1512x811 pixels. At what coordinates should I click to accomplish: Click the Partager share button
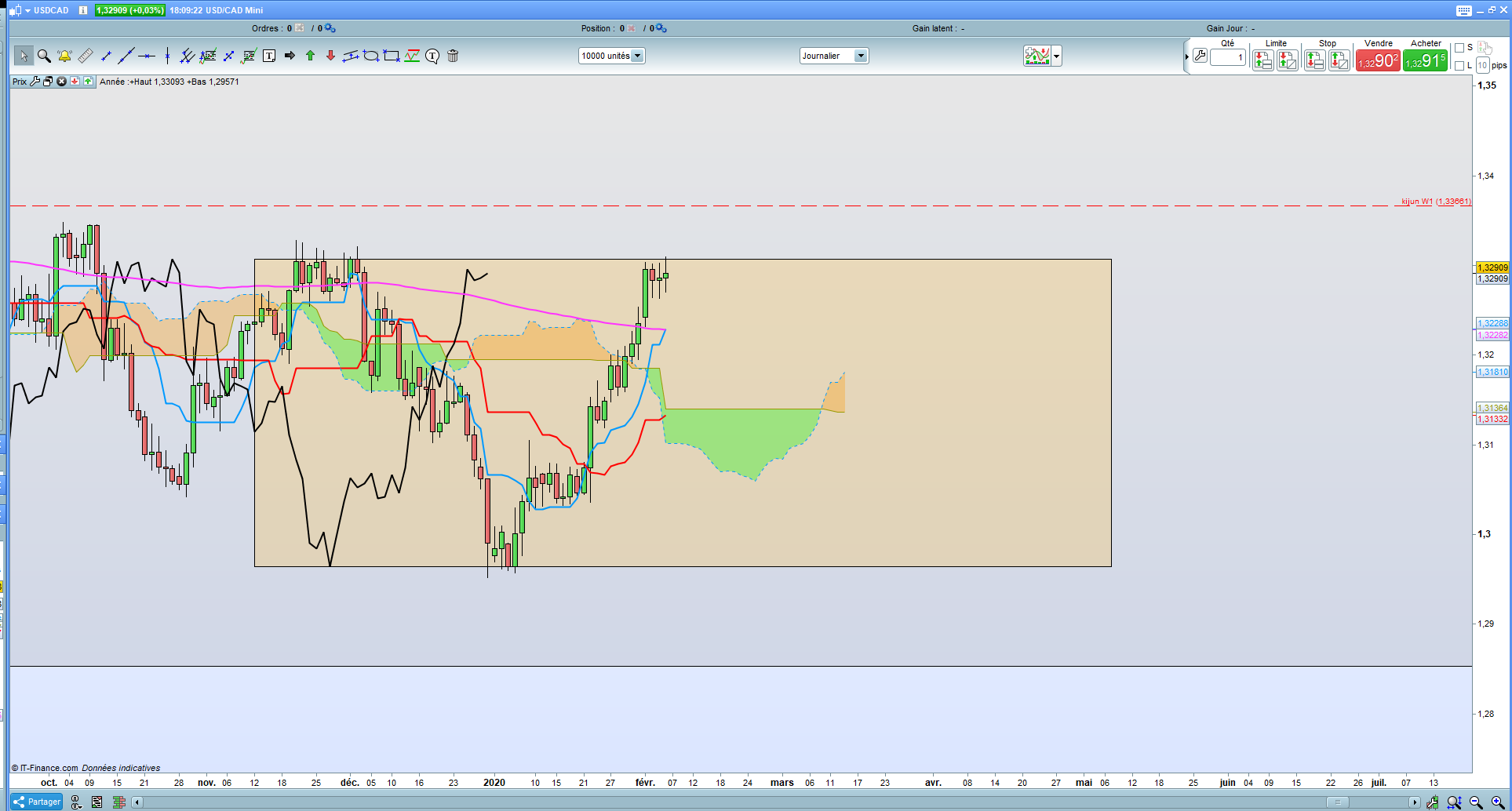click(x=37, y=802)
